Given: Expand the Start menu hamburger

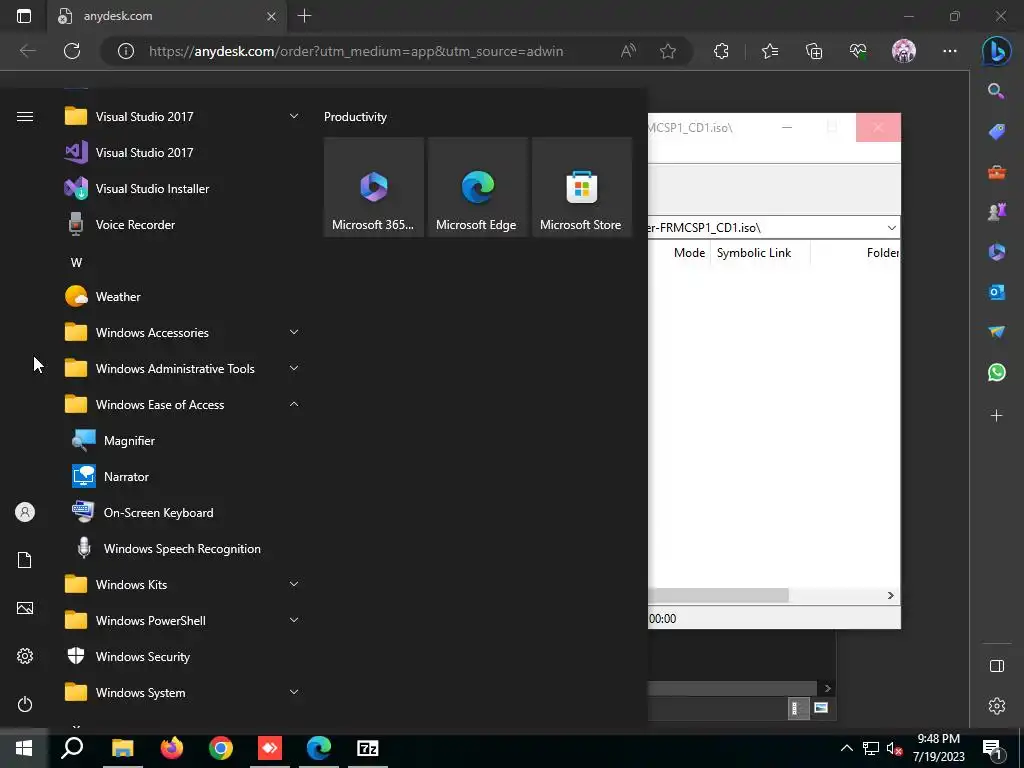Looking at the screenshot, I should 25,117.
